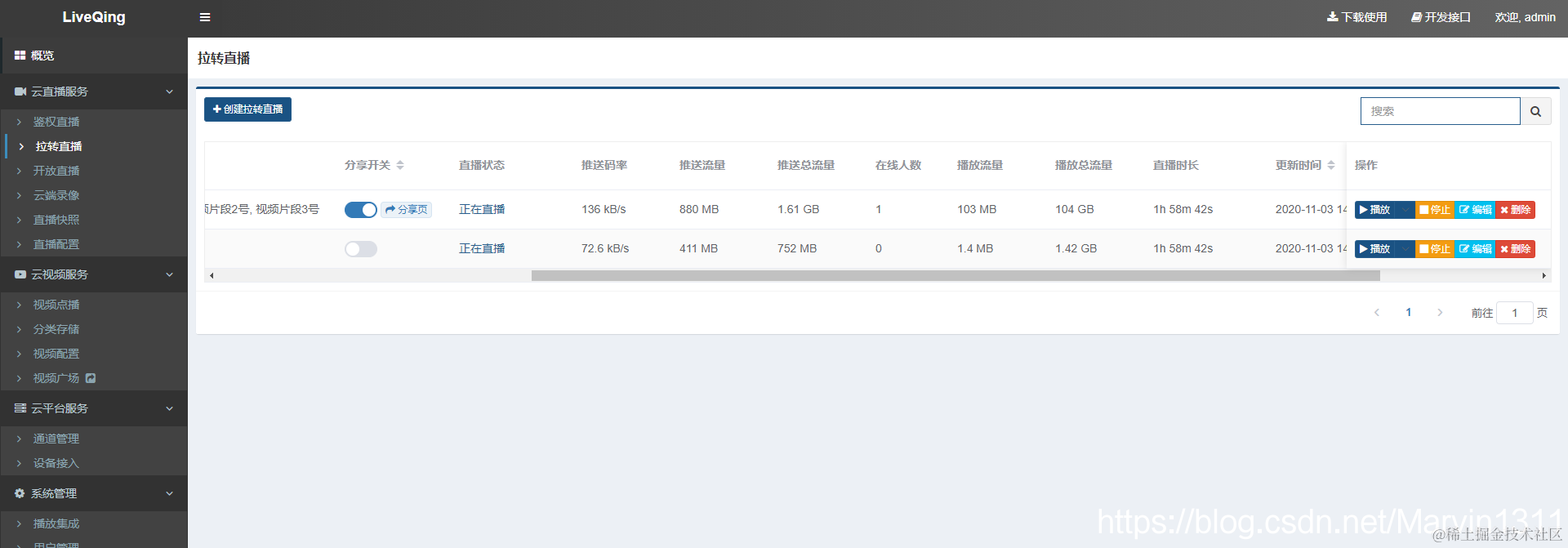Click 删除 in the 72.6 kB/s row
Screen dimensions: 1568x548
[1516, 249]
